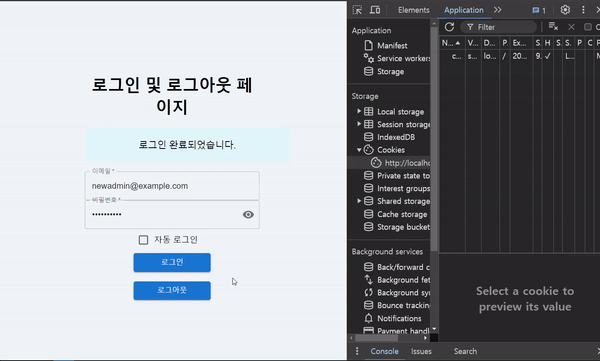Click the Manifest document icon
Viewport: 600px width, 361px height.
368,46
